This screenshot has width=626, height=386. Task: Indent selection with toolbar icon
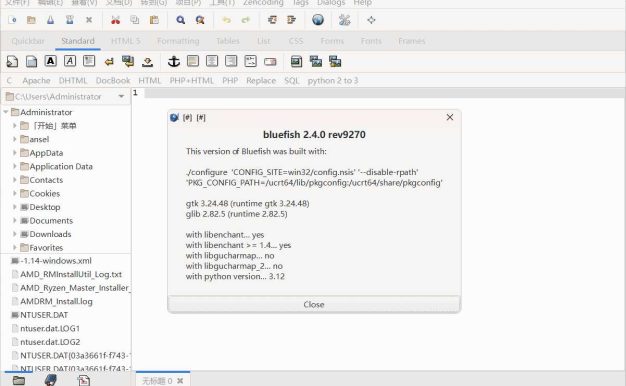291,20
